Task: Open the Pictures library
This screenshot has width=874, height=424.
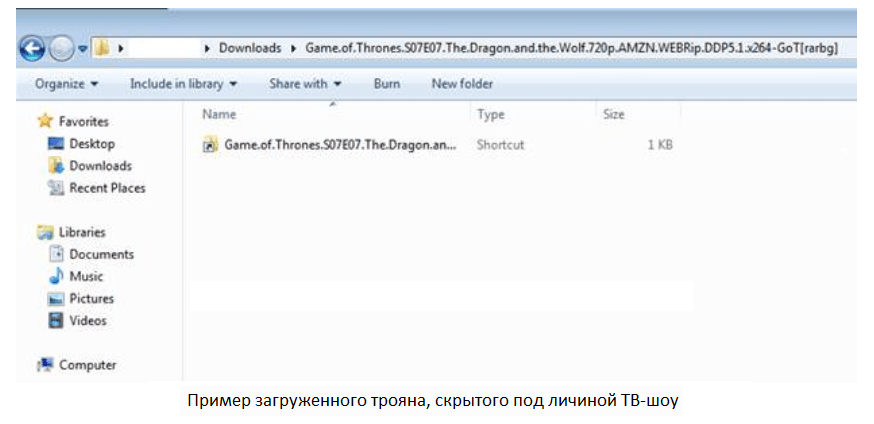Action: (91, 299)
